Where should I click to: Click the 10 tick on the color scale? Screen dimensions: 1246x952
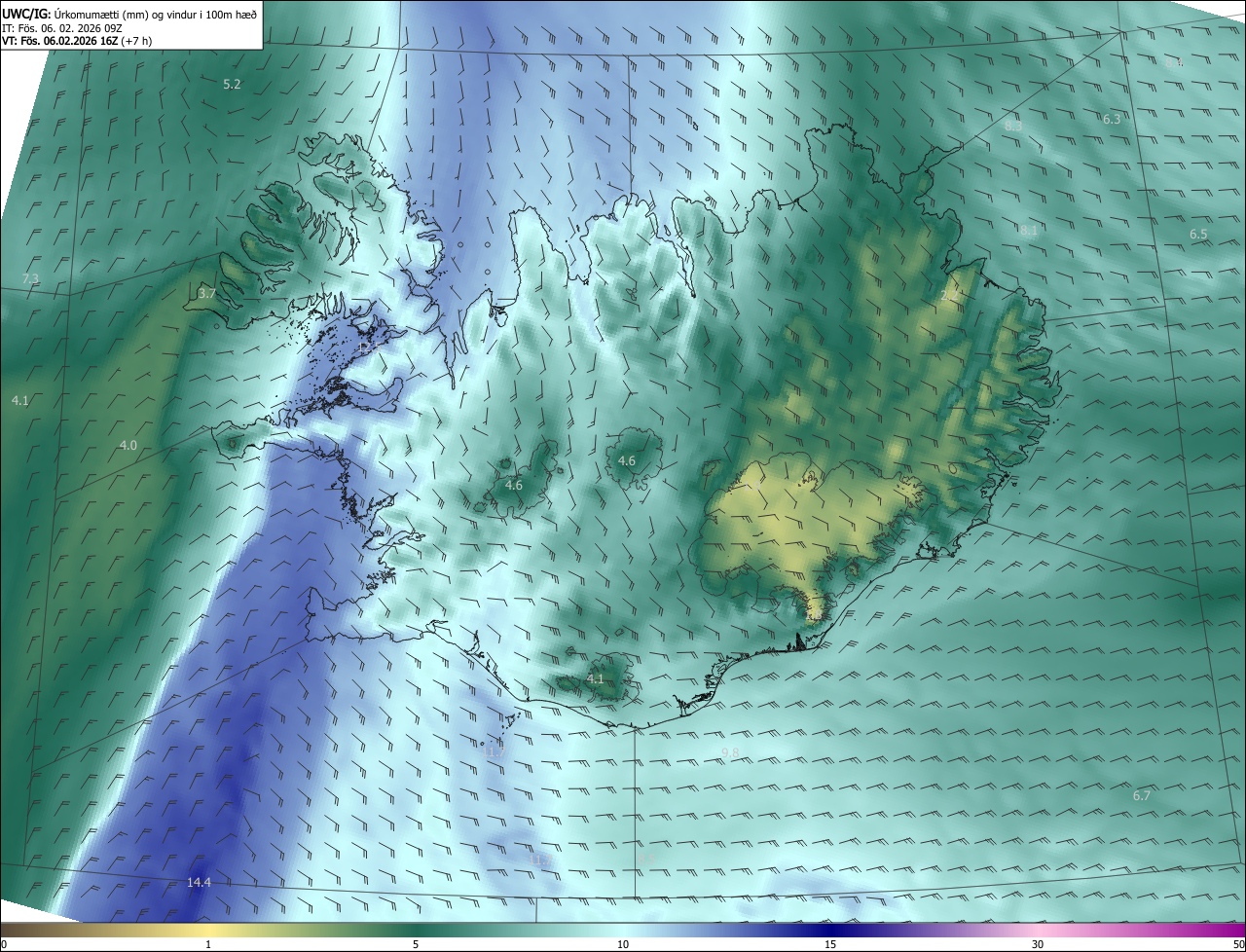623,945
